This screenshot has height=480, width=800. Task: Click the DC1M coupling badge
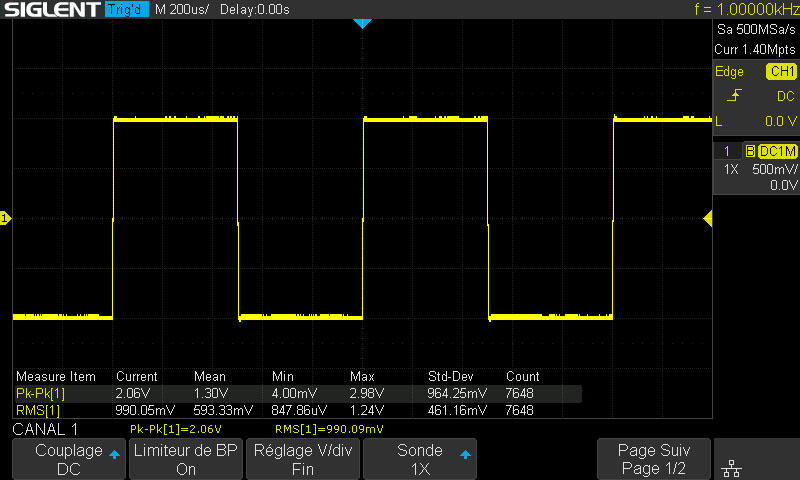click(x=778, y=151)
